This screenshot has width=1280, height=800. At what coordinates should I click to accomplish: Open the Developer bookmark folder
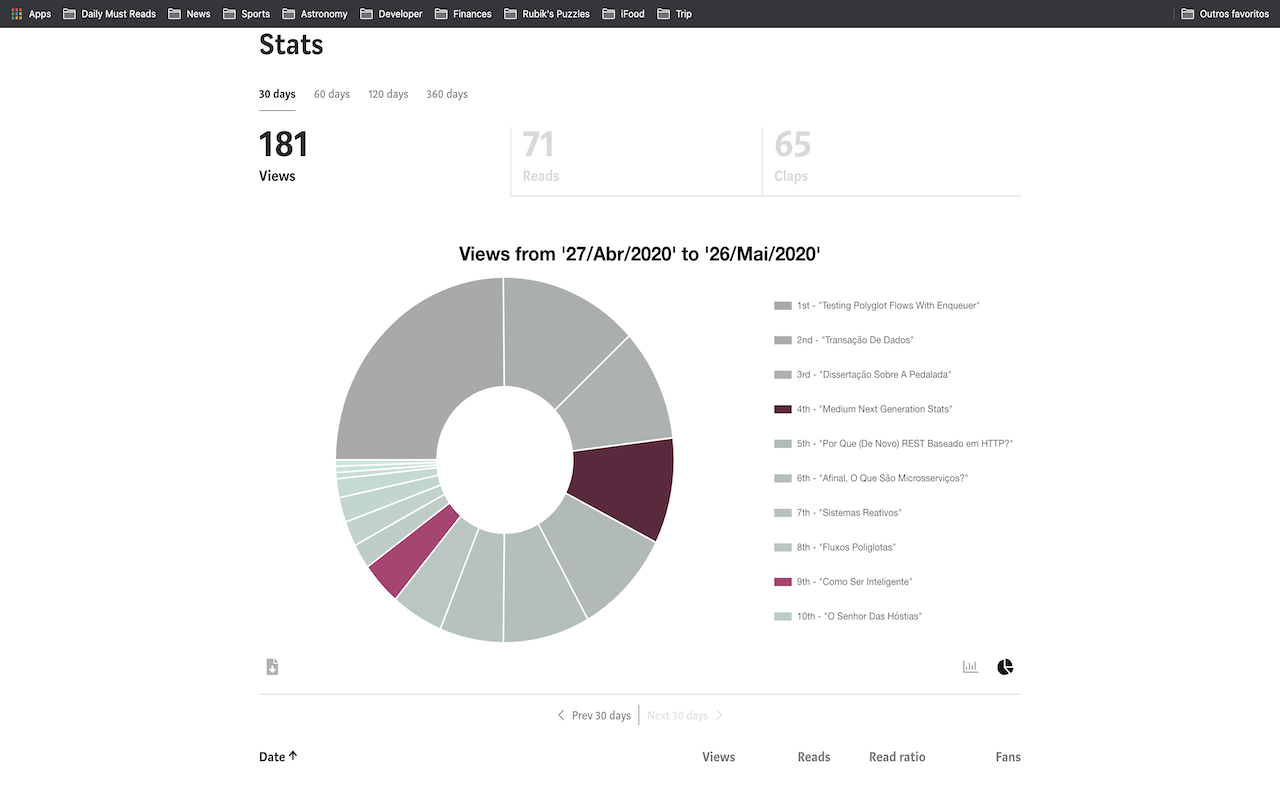point(391,14)
